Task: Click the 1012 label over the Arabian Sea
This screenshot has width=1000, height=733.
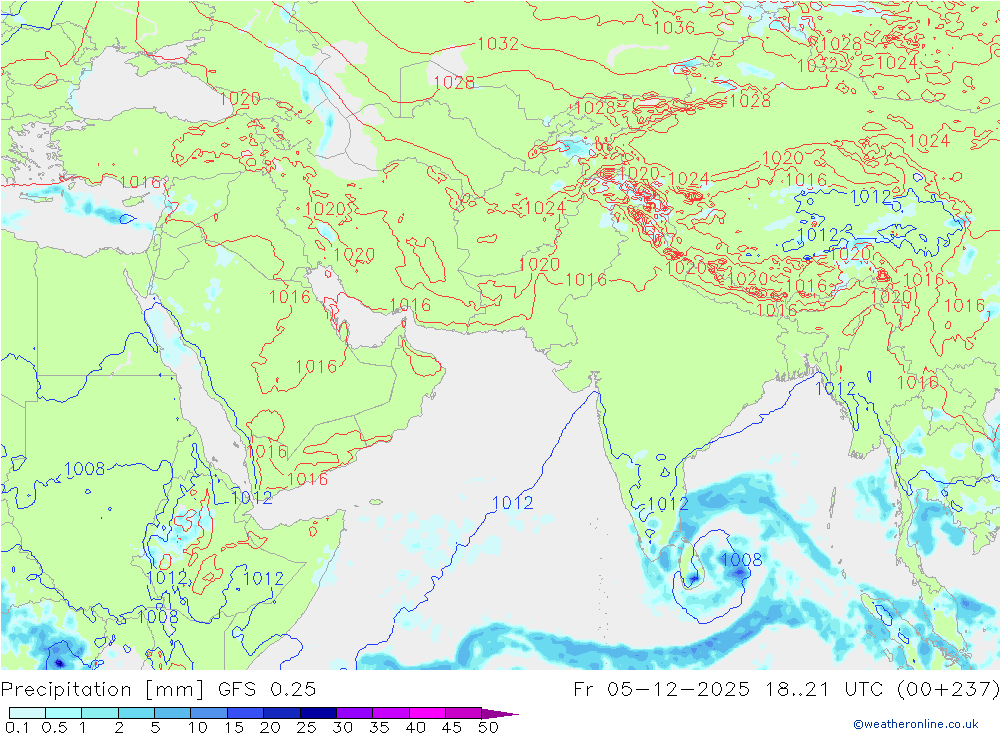Action: point(513,503)
